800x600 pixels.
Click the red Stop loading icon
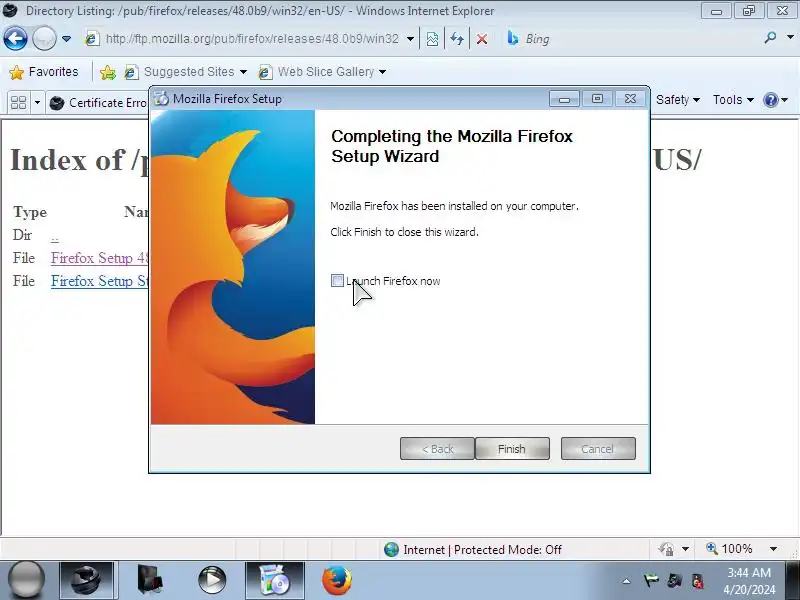point(482,39)
